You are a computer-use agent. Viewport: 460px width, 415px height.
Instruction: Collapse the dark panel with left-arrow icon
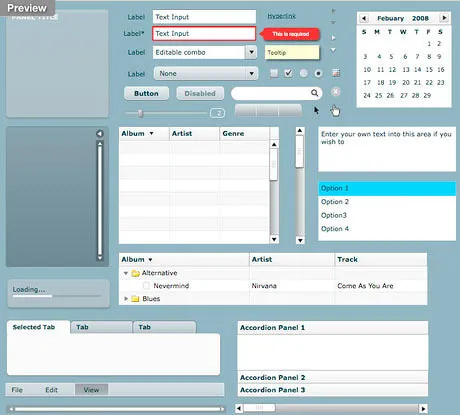(100, 134)
